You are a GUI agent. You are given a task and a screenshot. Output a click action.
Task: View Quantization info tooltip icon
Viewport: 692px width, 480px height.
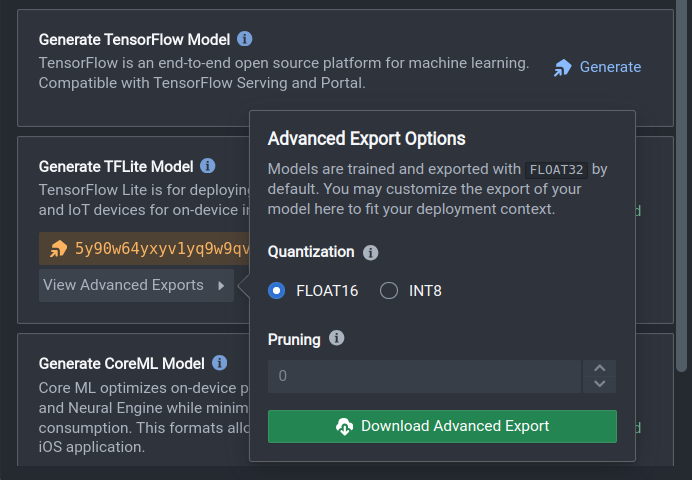pos(370,252)
